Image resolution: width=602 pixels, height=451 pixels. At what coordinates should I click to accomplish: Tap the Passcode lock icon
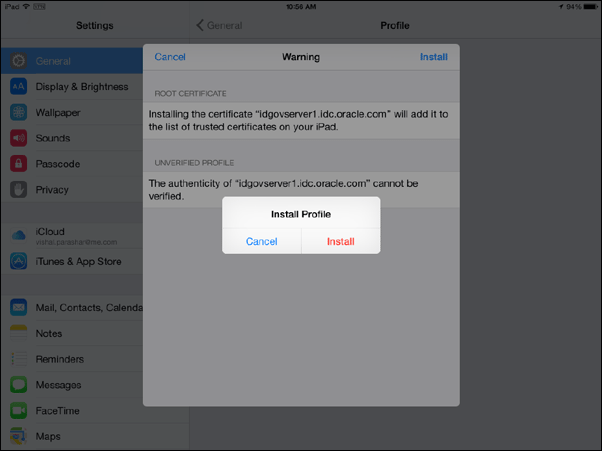18,164
